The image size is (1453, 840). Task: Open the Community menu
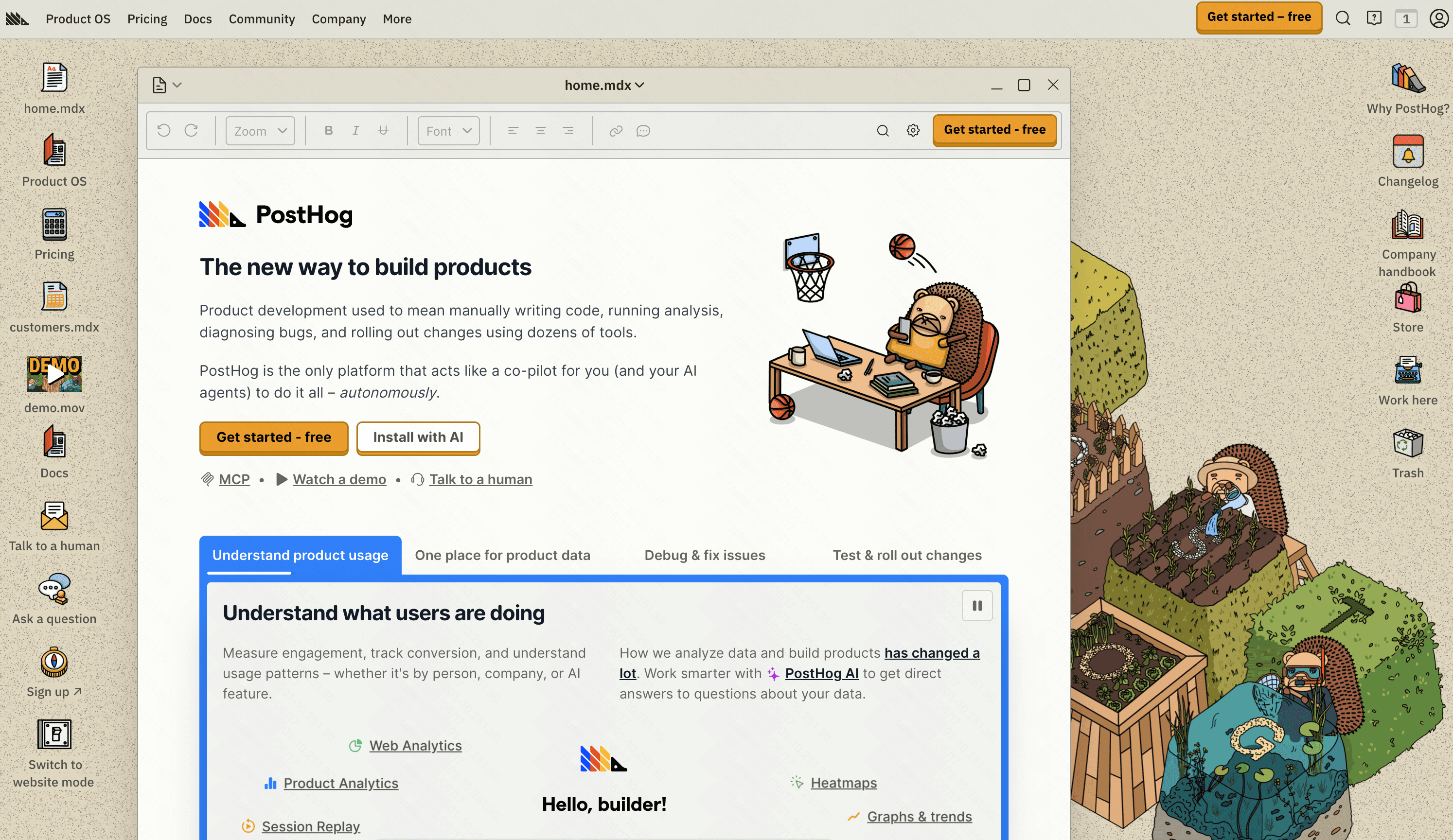tap(262, 19)
